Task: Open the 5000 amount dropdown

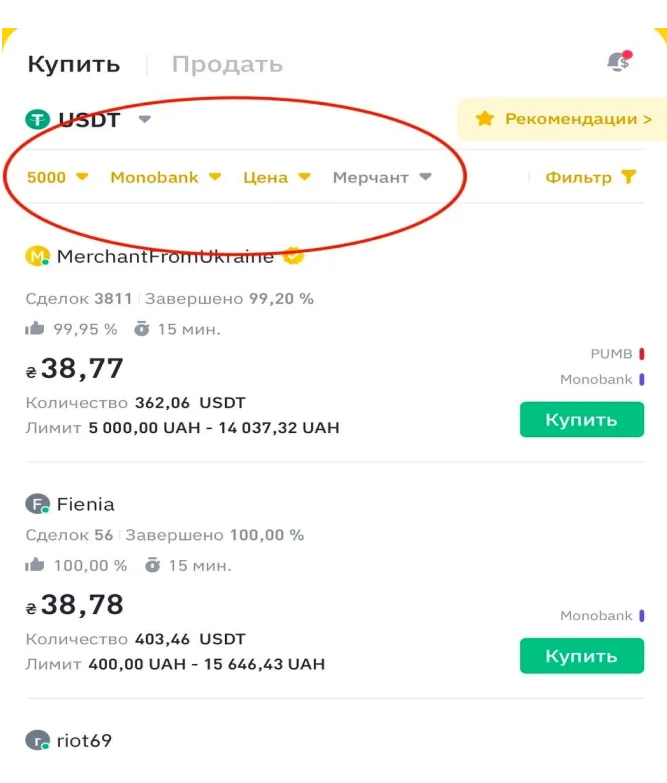Action: [57, 177]
